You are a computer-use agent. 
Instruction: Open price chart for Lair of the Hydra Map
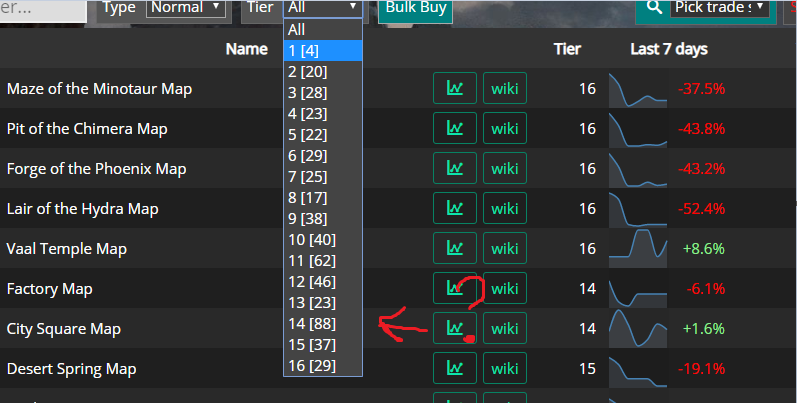pos(454,208)
